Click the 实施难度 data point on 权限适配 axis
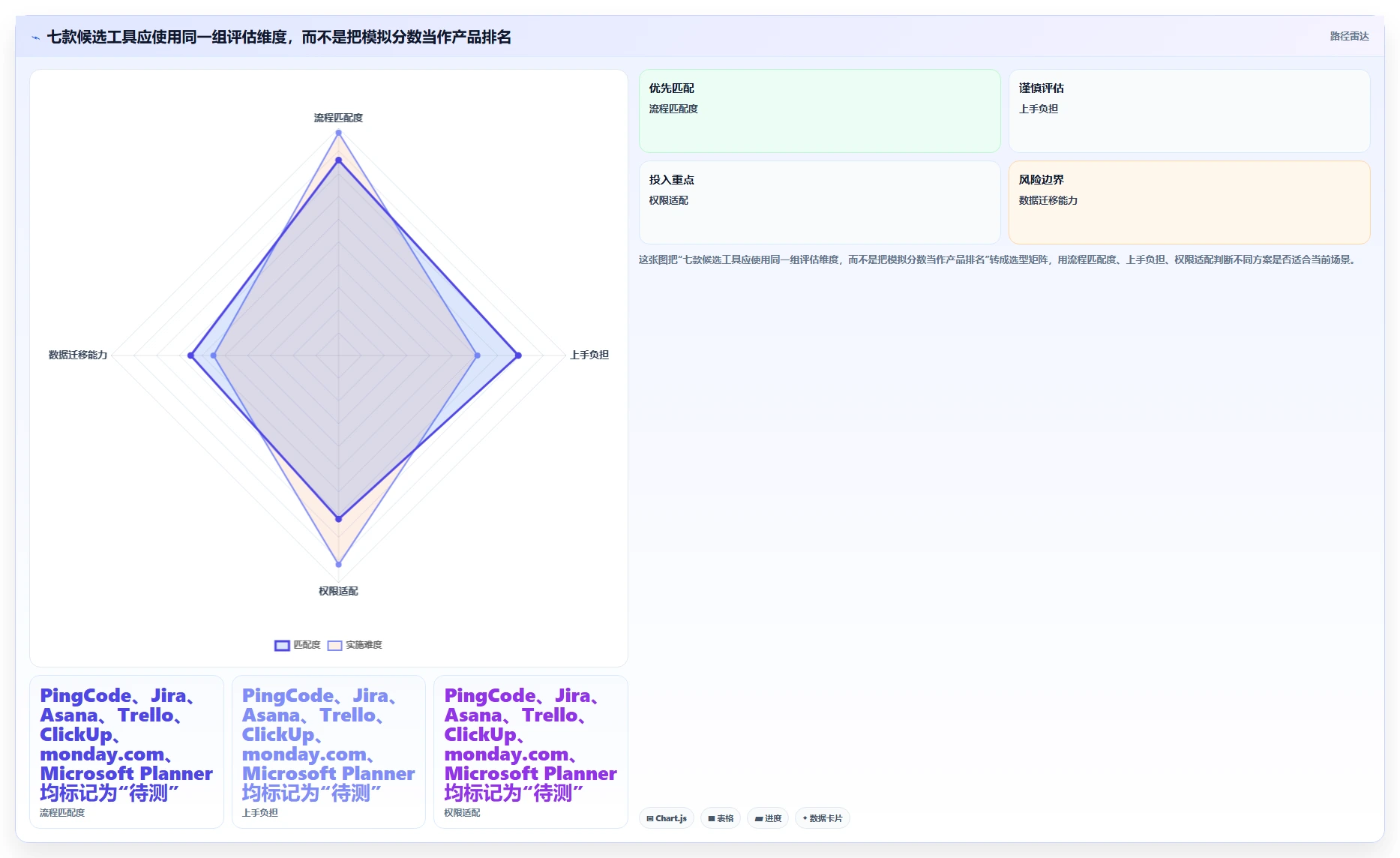The image size is (1400, 858). 338,564
